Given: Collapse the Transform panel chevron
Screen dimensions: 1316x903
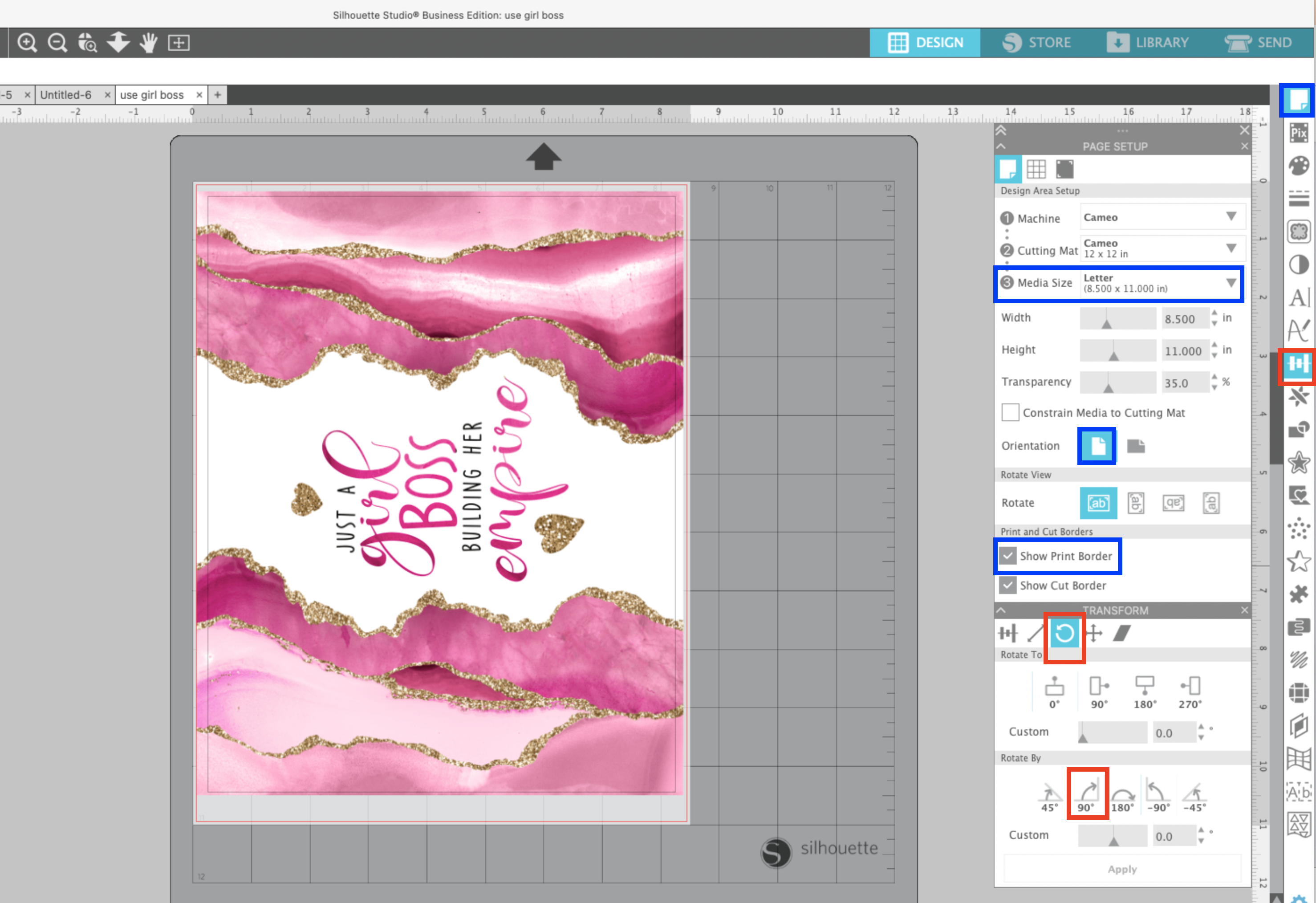Looking at the screenshot, I should [1001, 610].
